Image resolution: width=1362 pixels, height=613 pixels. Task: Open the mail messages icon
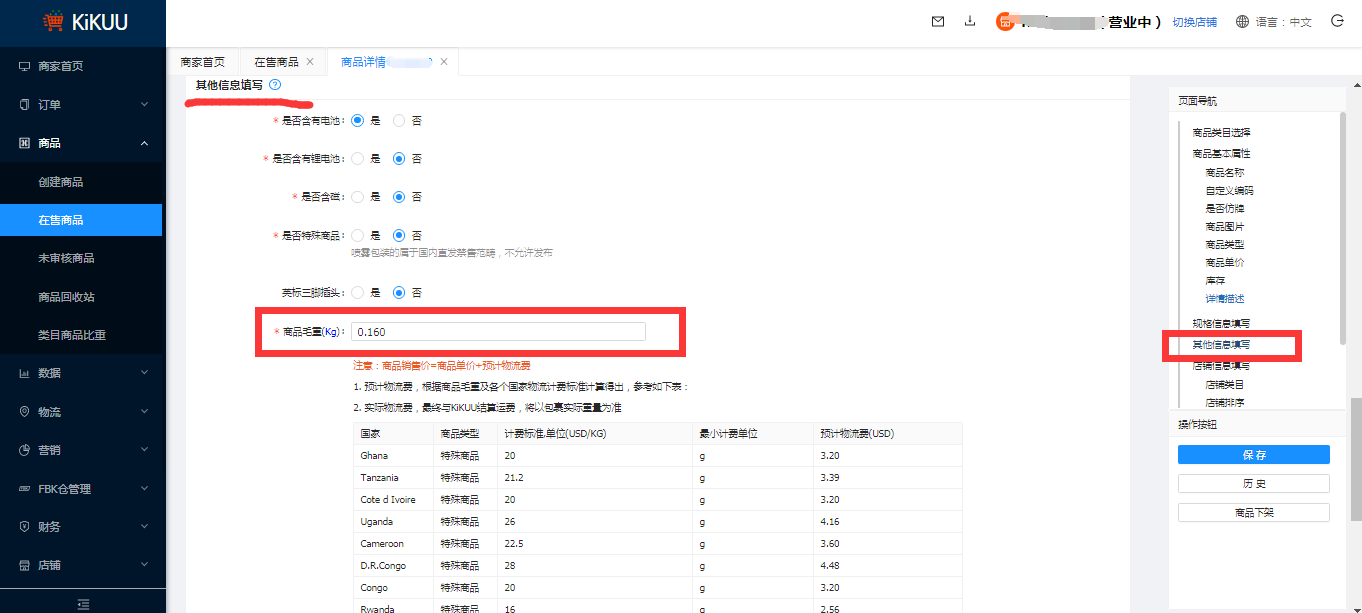pos(937,22)
